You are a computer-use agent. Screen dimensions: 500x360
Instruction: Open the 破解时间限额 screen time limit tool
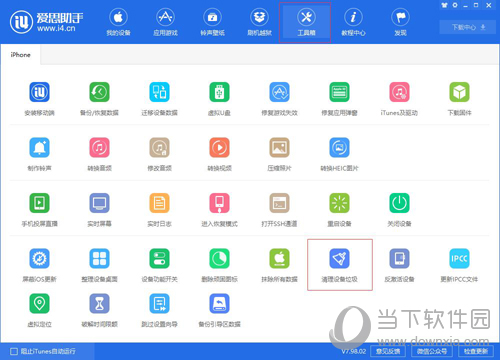99,310
